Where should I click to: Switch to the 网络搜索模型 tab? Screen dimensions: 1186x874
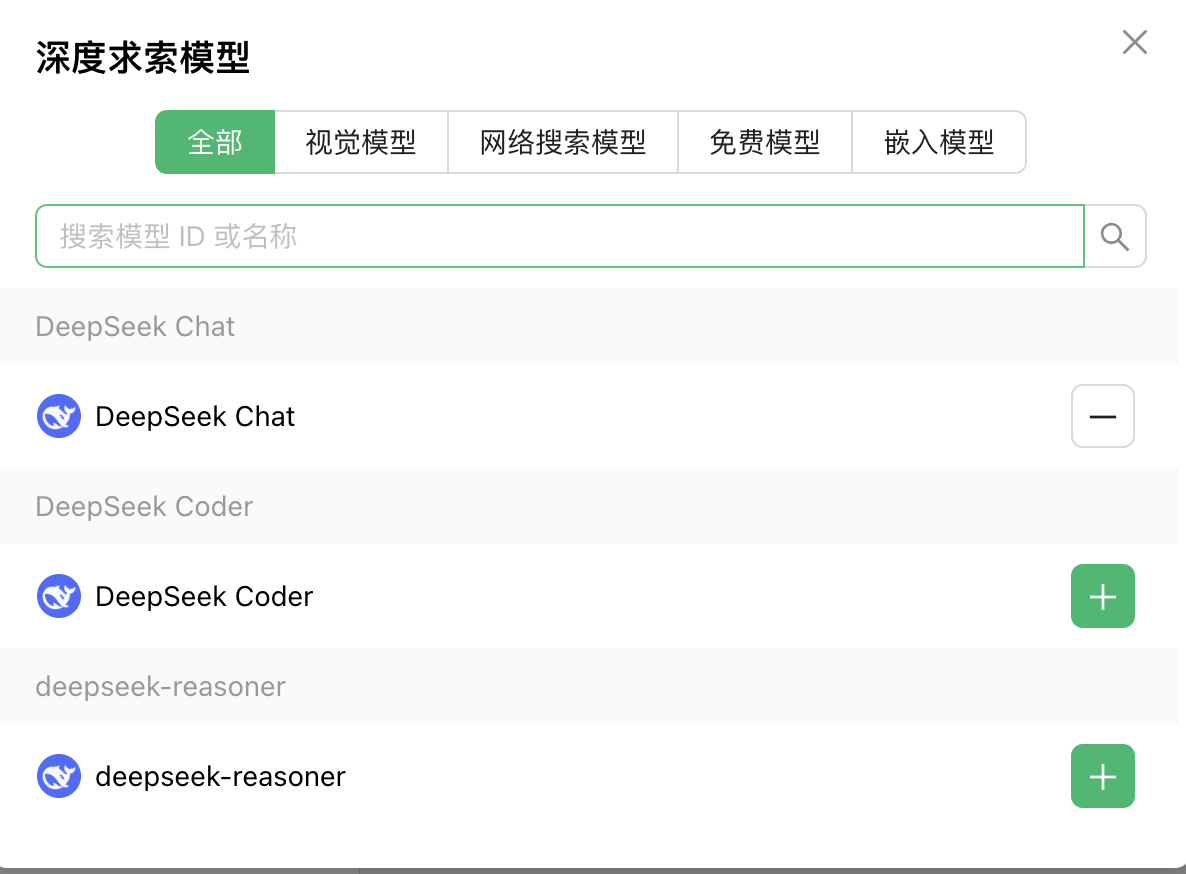[564, 142]
